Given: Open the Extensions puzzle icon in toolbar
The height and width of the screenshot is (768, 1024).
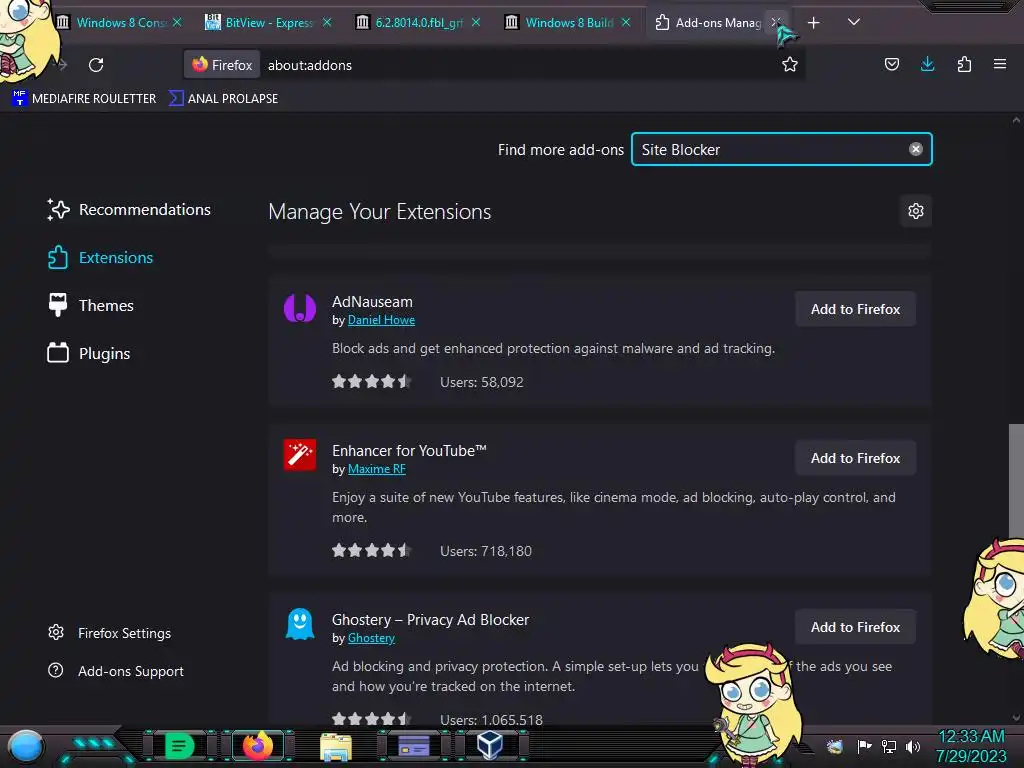Looking at the screenshot, I should tap(964, 64).
